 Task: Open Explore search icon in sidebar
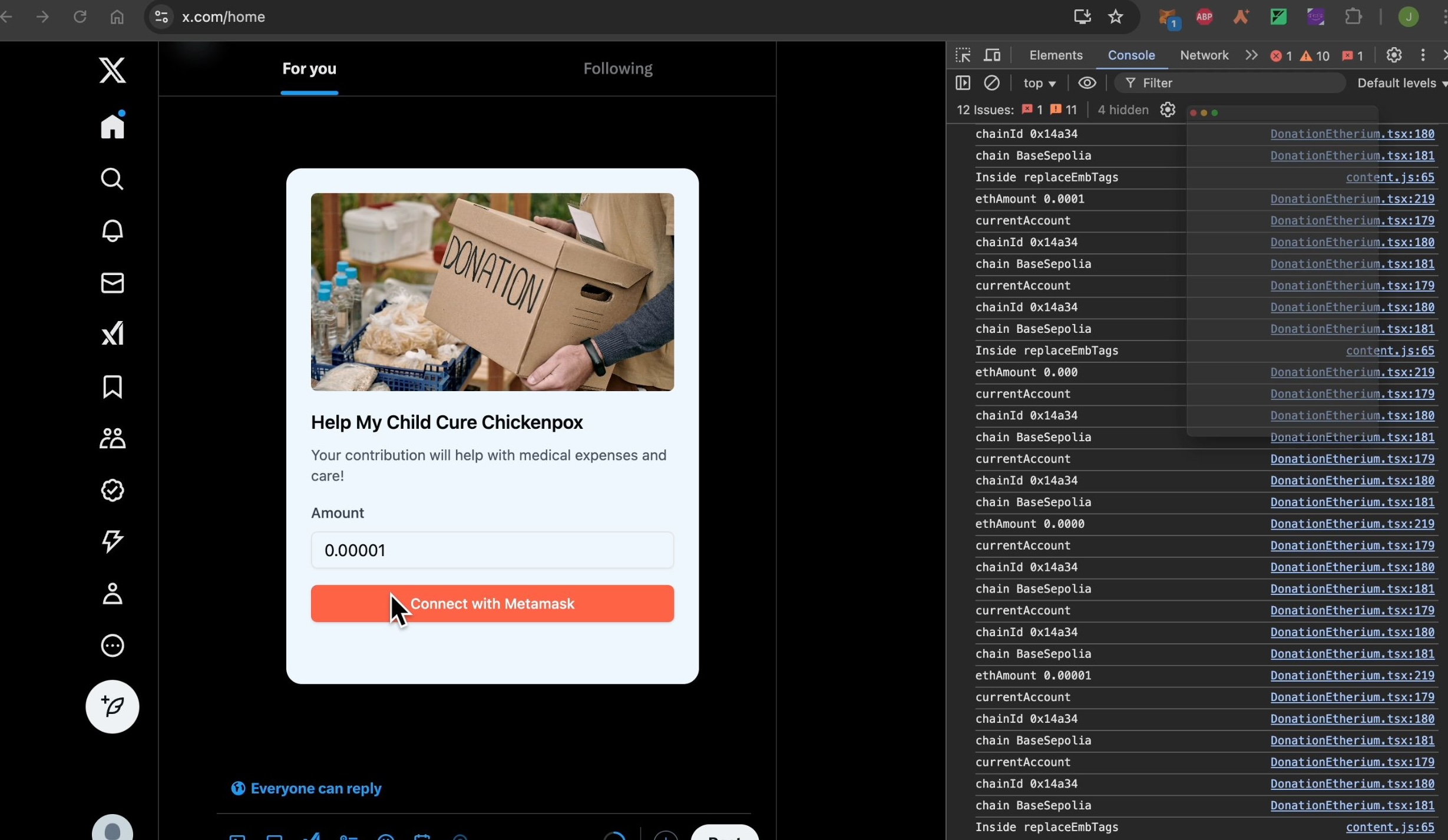(112, 178)
